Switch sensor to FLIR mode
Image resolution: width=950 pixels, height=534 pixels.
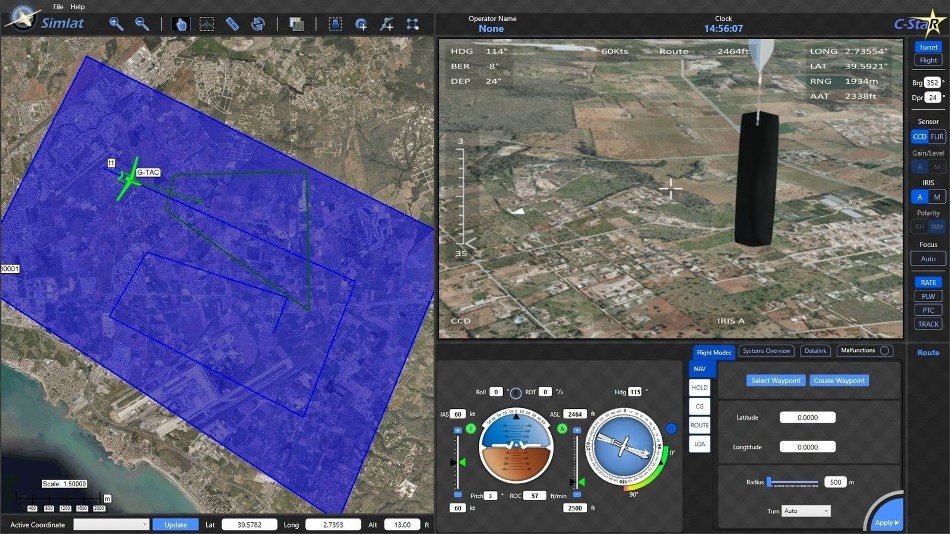pos(937,137)
